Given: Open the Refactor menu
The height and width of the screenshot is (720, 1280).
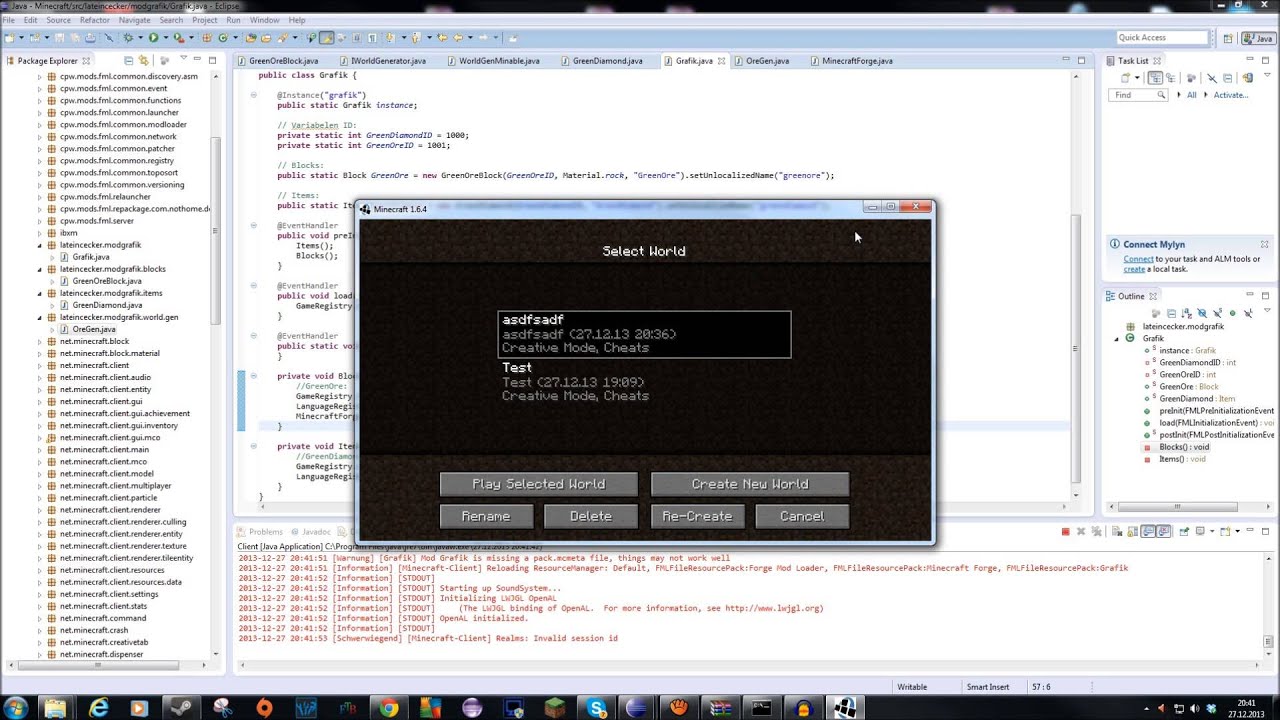Looking at the screenshot, I should click(x=94, y=20).
